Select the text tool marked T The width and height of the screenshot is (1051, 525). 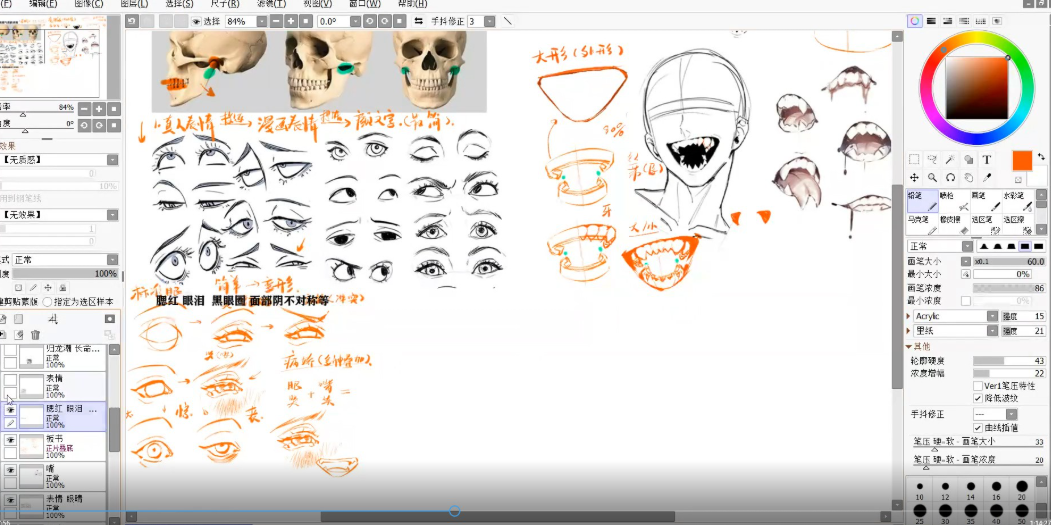(x=987, y=160)
